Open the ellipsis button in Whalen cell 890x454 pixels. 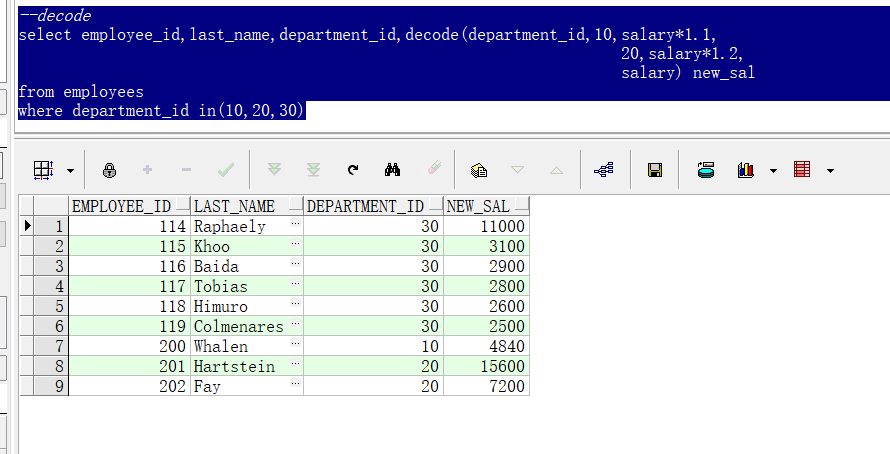[295, 343]
